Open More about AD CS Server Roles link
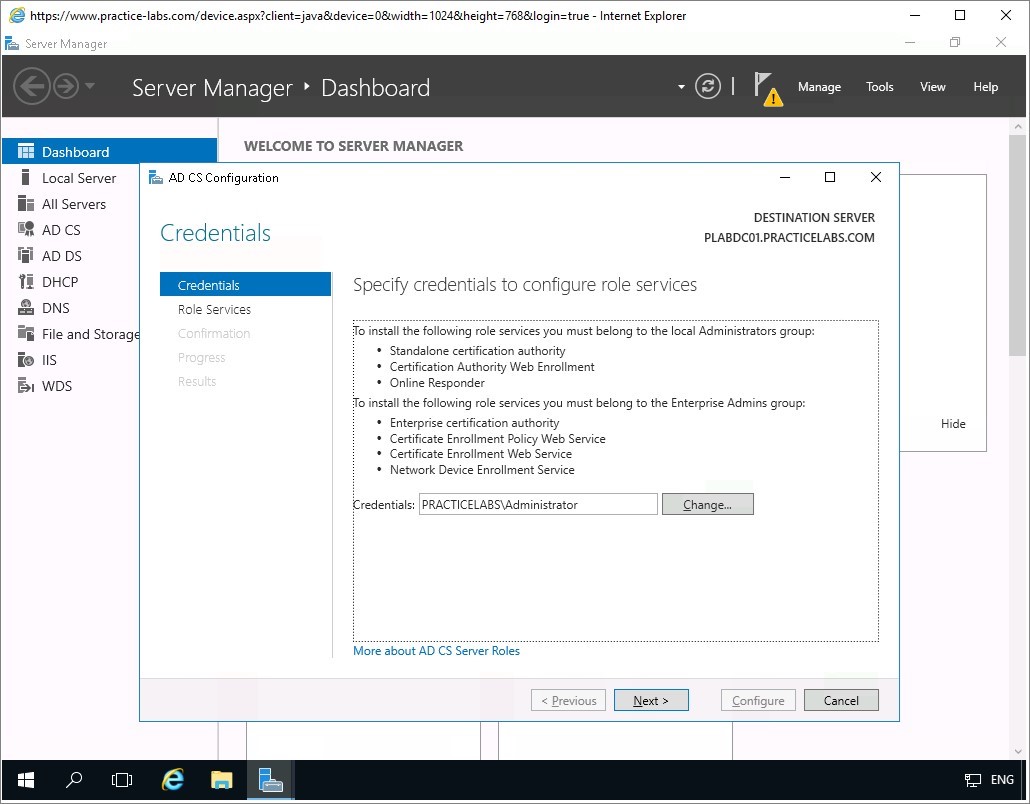 click(x=436, y=651)
